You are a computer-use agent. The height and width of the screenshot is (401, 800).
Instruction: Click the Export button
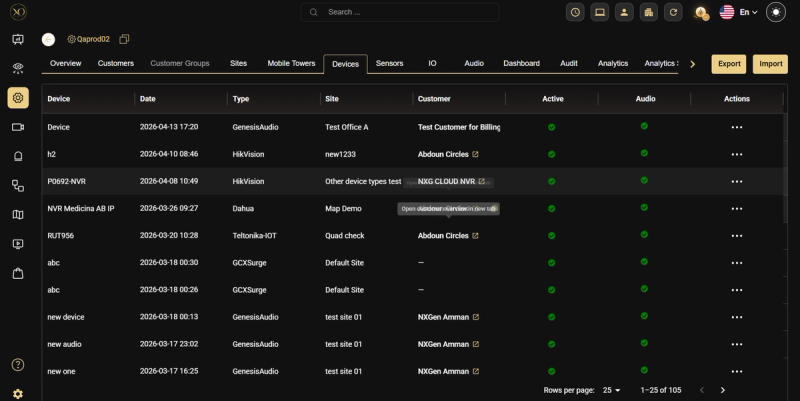[x=729, y=64]
